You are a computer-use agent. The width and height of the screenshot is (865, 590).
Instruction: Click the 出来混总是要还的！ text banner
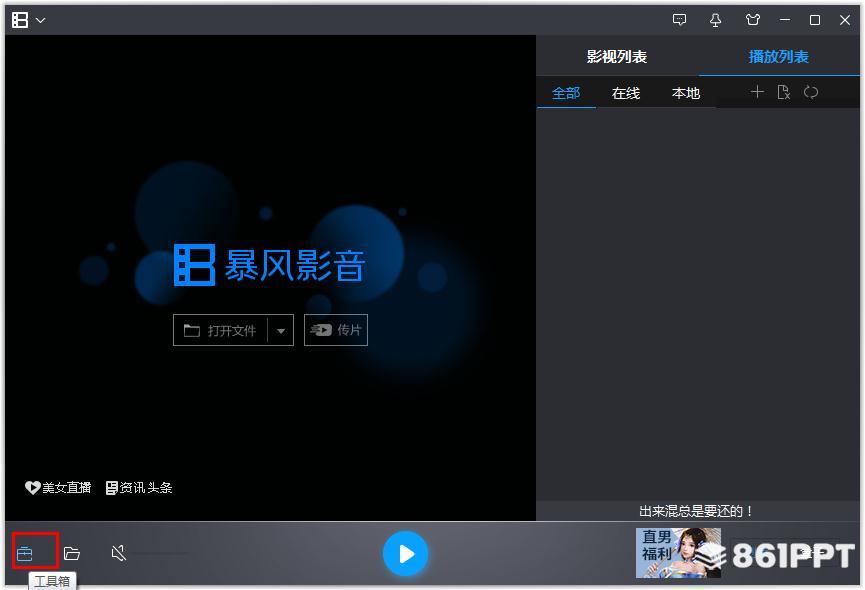[697, 511]
